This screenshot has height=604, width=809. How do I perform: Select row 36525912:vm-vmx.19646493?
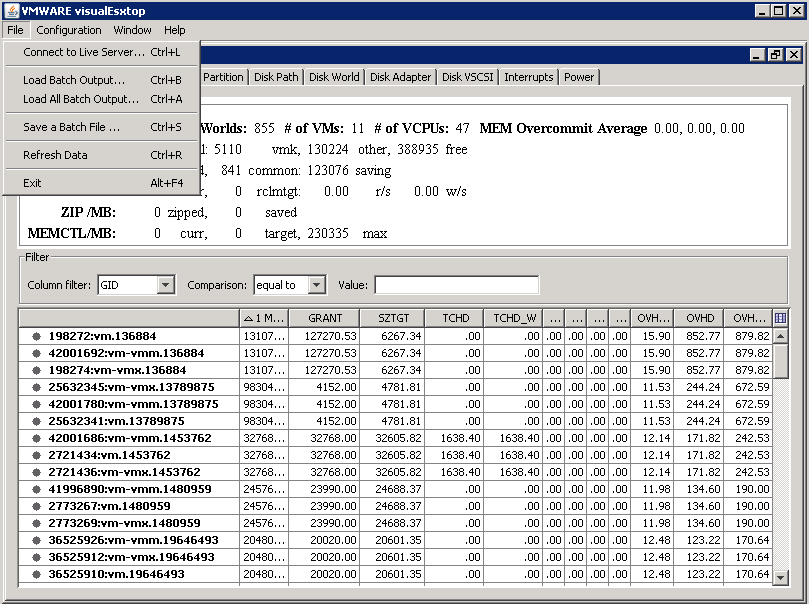click(x=396, y=558)
